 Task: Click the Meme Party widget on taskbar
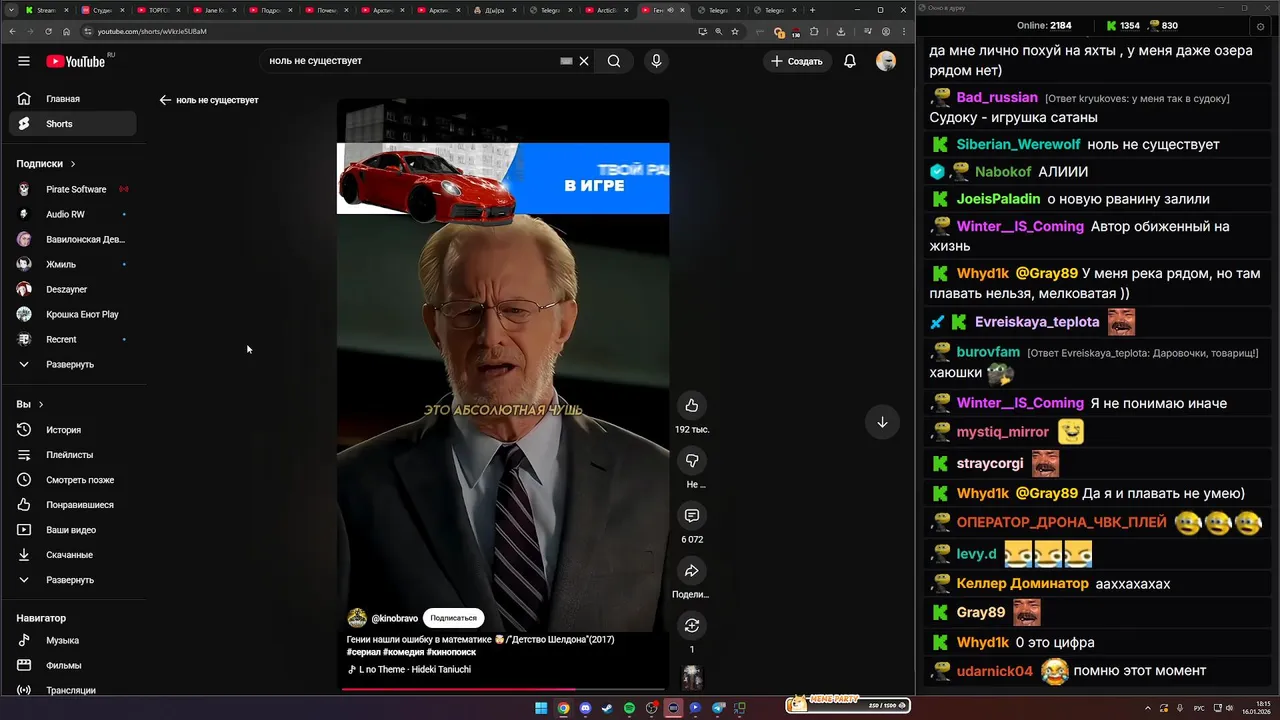tap(848, 705)
